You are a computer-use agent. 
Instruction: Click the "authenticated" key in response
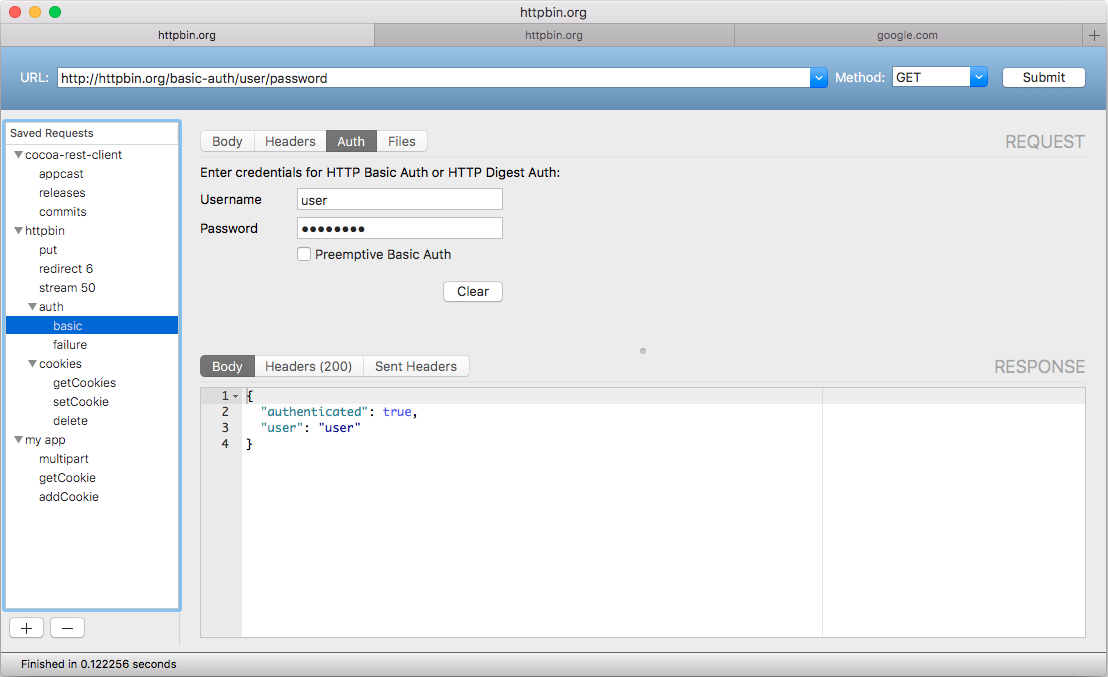point(314,412)
